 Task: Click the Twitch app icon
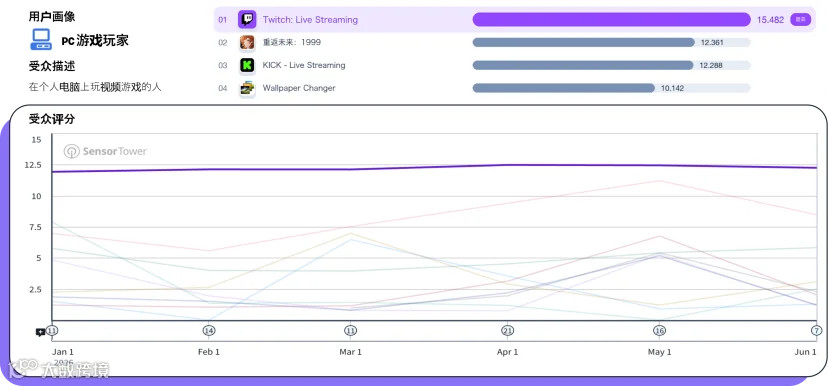[247, 20]
